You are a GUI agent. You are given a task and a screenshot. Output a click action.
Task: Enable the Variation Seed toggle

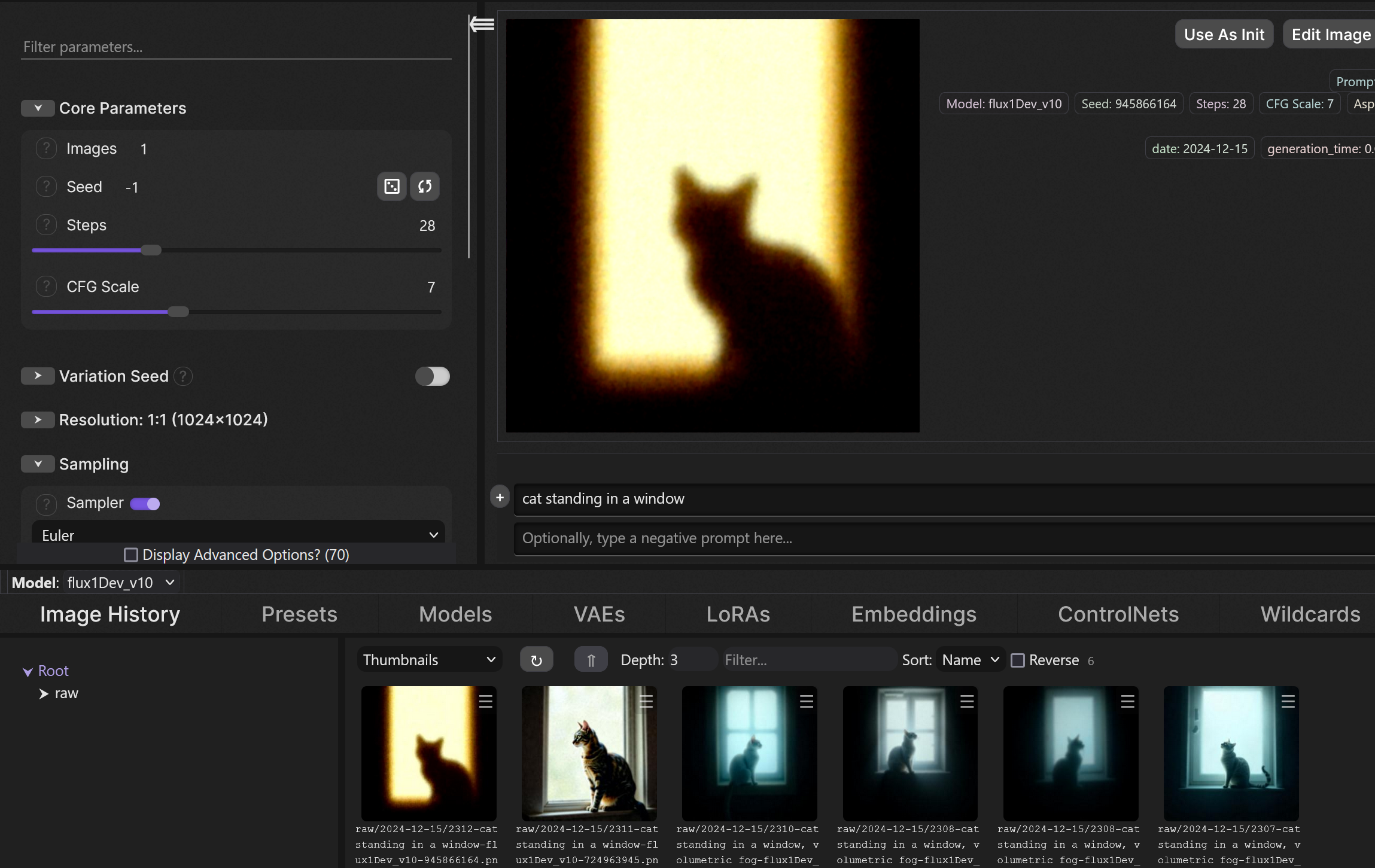(x=432, y=376)
